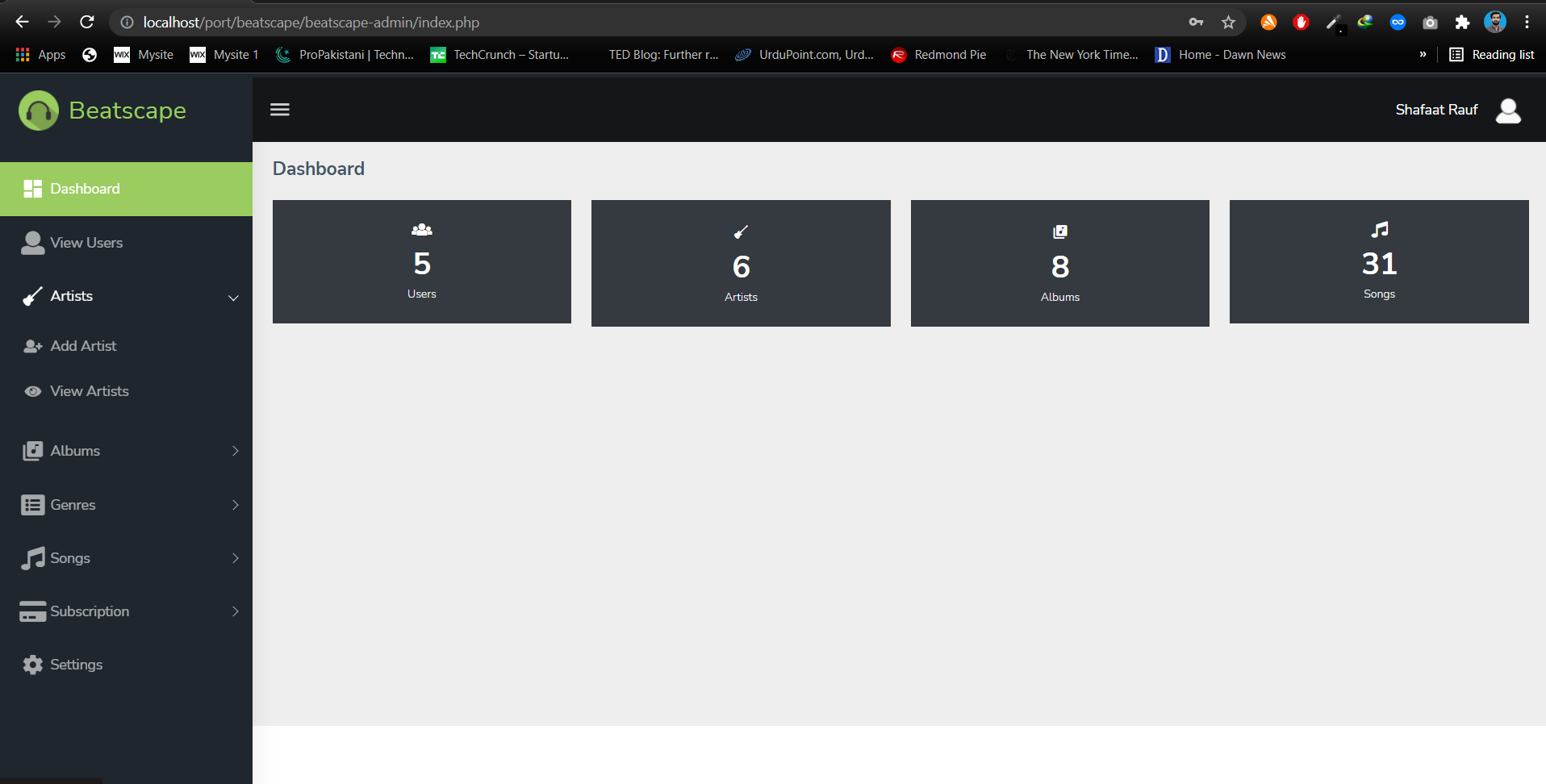Open the user profile avatar icon
The height and width of the screenshot is (784, 1546).
pyautogui.click(x=1507, y=111)
